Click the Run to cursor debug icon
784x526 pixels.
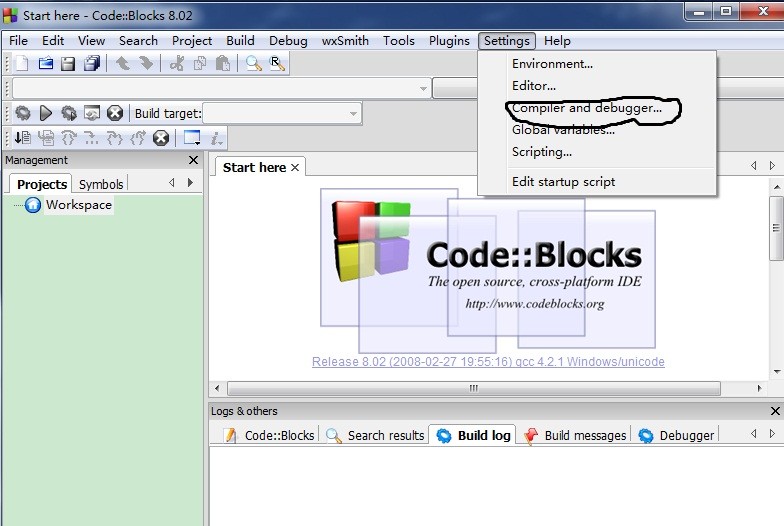[x=46, y=138]
